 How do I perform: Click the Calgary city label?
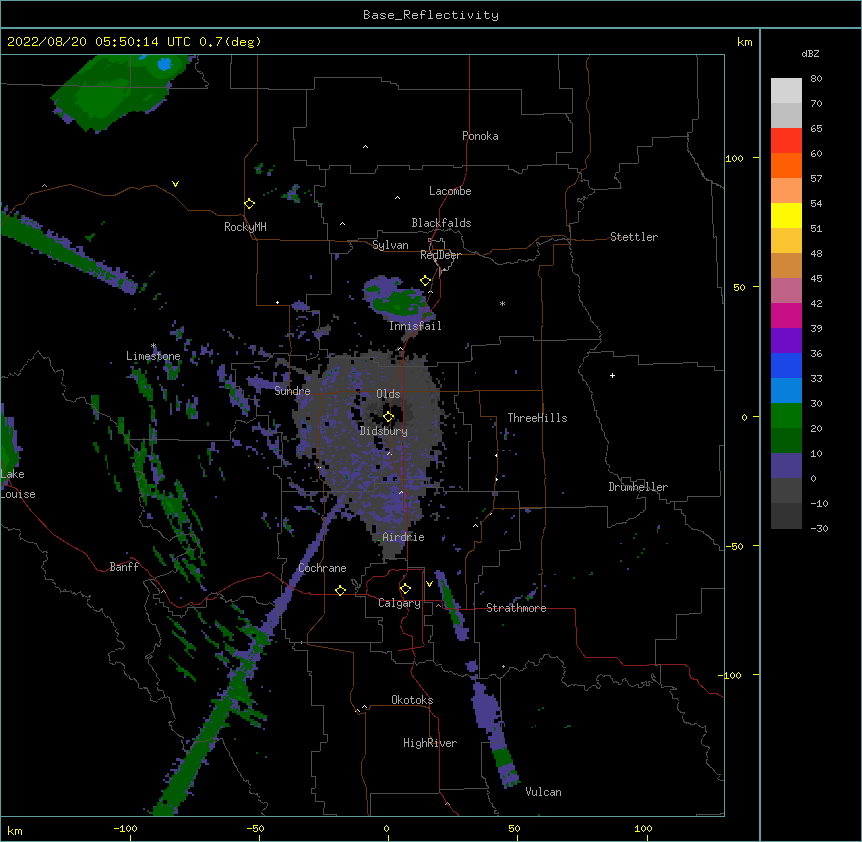400,603
